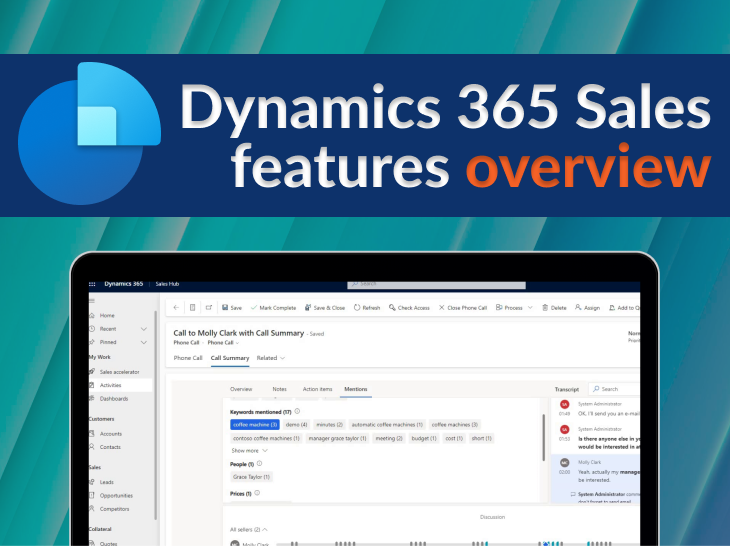The height and width of the screenshot is (546, 730).
Task: Select the Action items sub-tab
Action: point(318,389)
